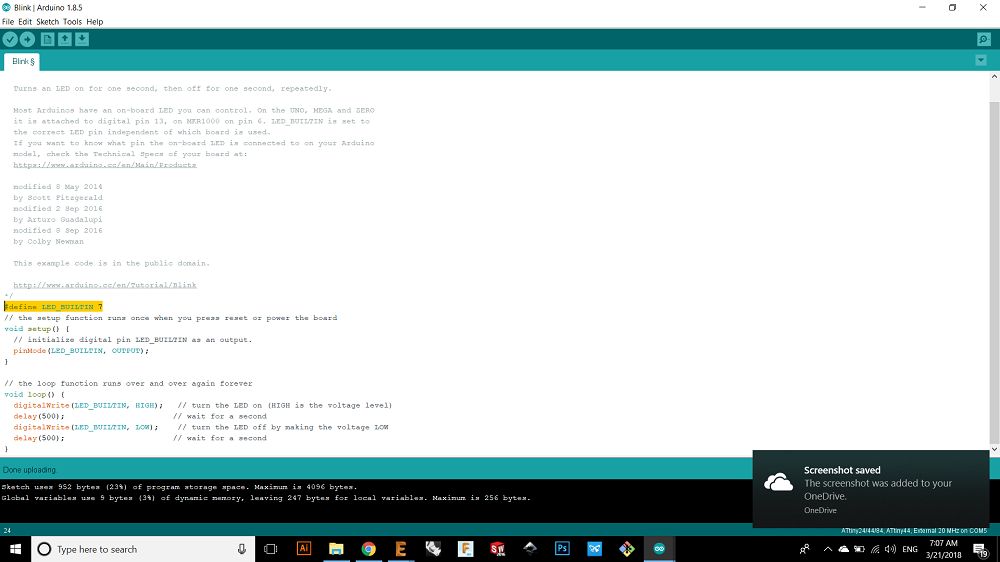Open Adobe Illustrator from the taskbar

click(304, 549)
